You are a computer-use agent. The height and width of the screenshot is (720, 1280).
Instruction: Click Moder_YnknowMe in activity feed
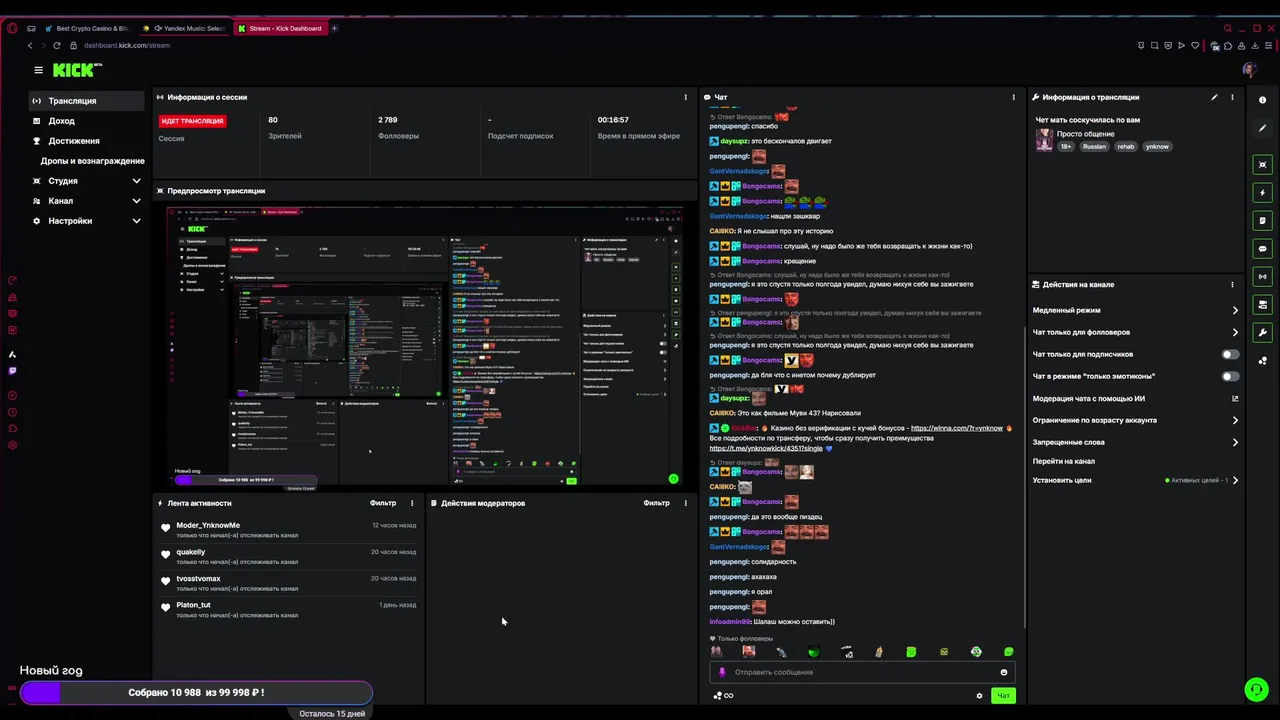[x=208, y=525]
